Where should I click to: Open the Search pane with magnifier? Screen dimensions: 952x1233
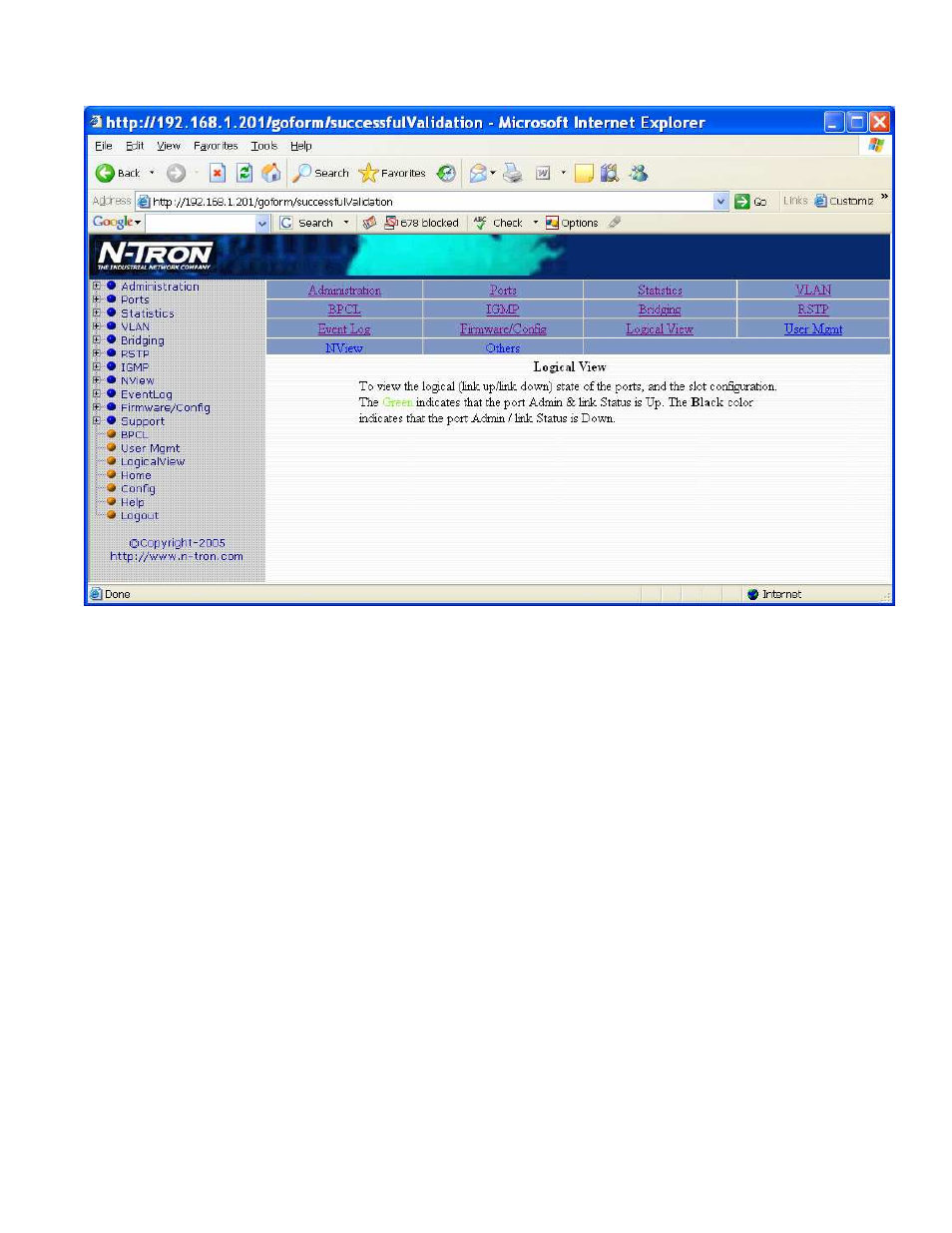click(x=320, y=173)
